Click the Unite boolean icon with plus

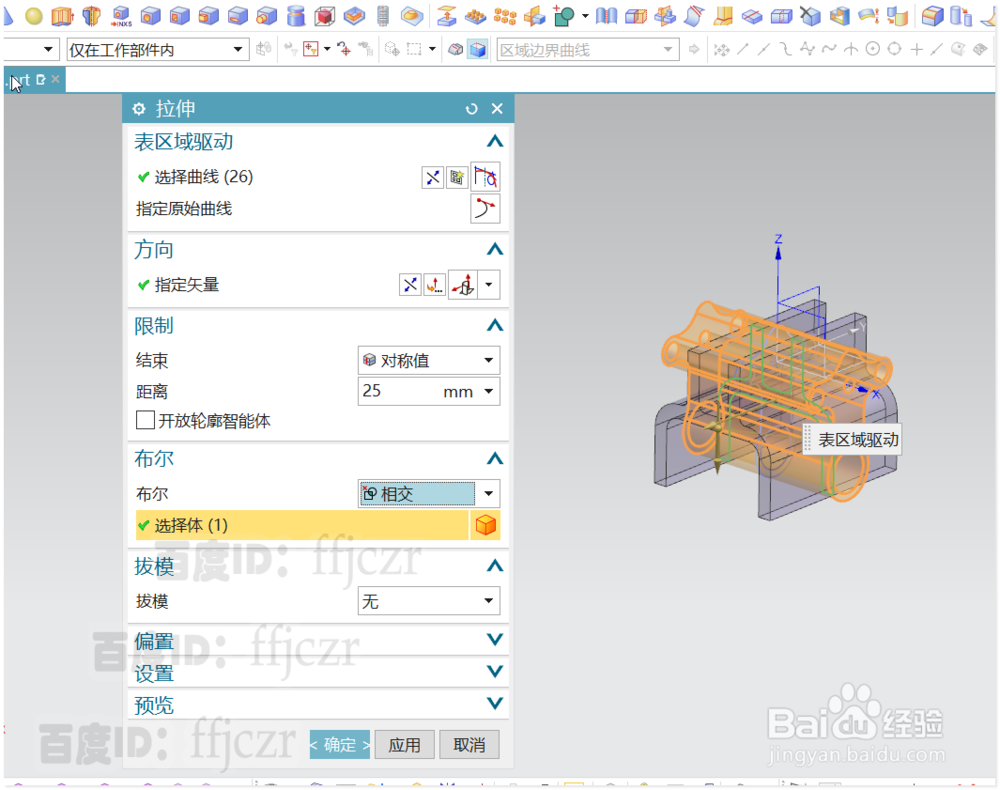564,15
